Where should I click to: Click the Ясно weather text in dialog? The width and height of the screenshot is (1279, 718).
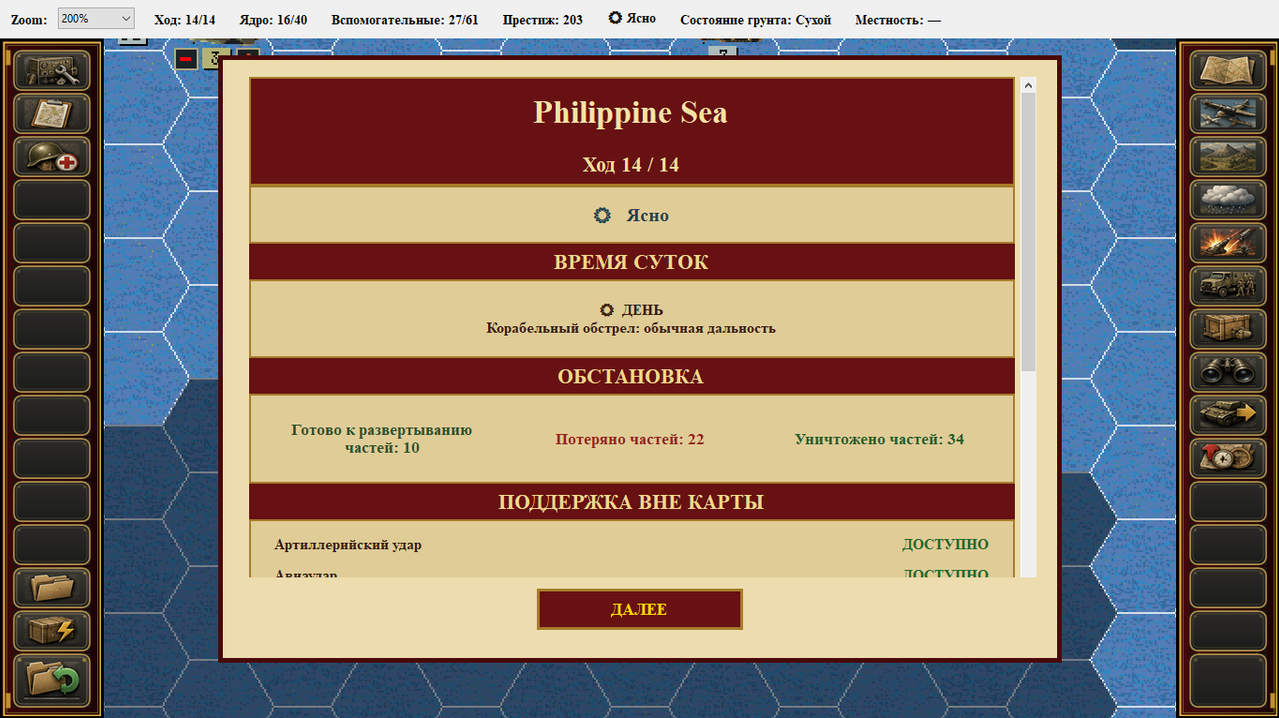pos(648,216)
